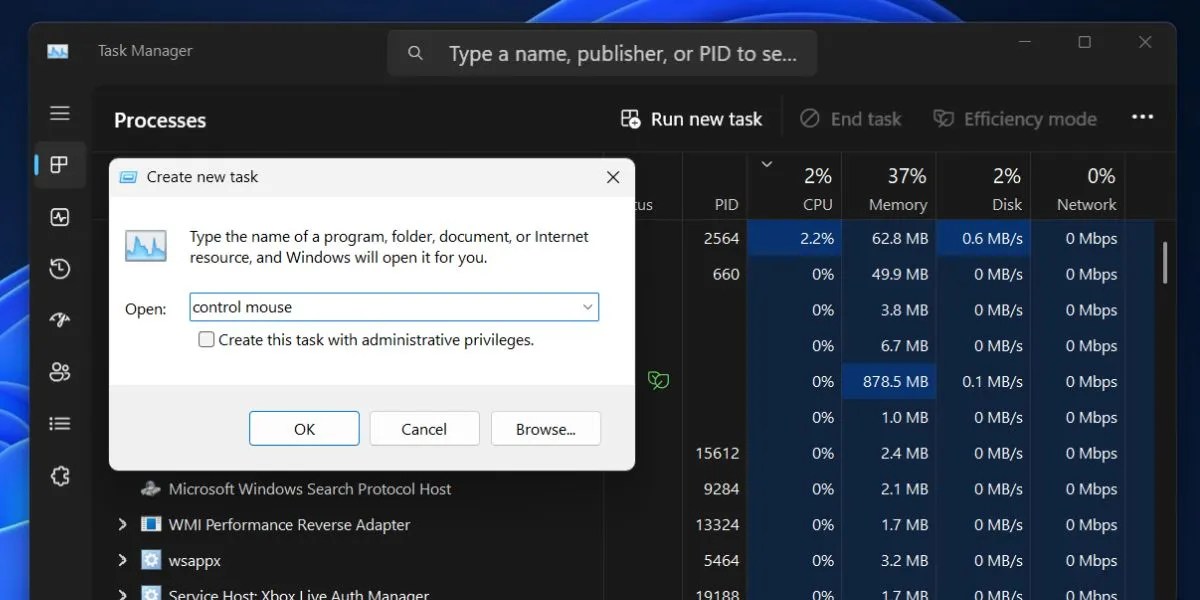Expand the WMI Performance Reverse Adapter process group
1200x600 pixels.
(122, 524)
